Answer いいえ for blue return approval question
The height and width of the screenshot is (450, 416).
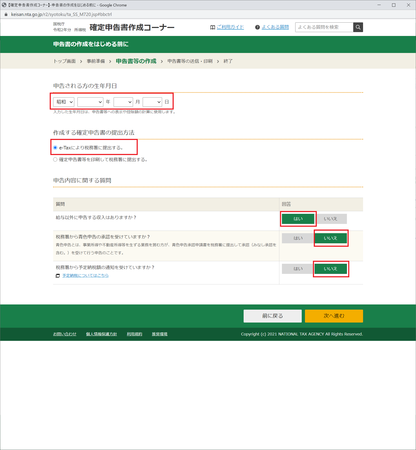click(330, 238)
